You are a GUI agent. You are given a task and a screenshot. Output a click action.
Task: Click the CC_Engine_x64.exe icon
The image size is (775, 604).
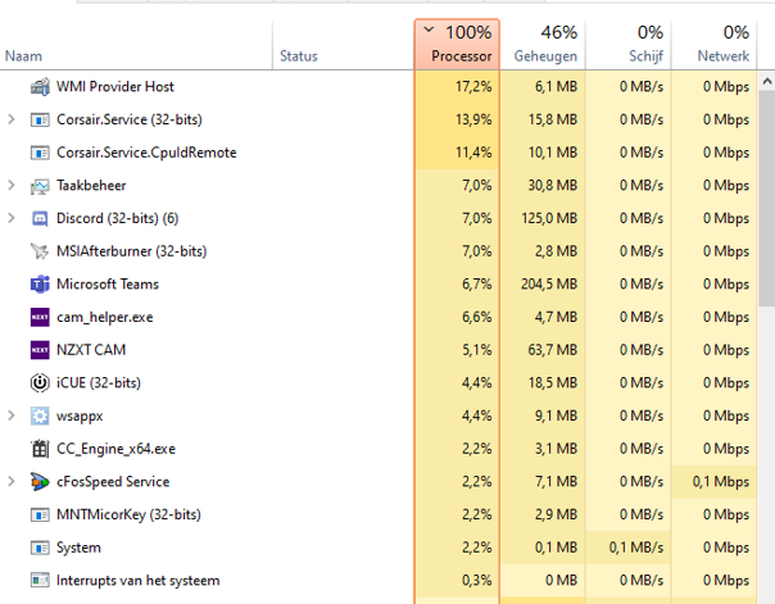[x=40, y=449]
